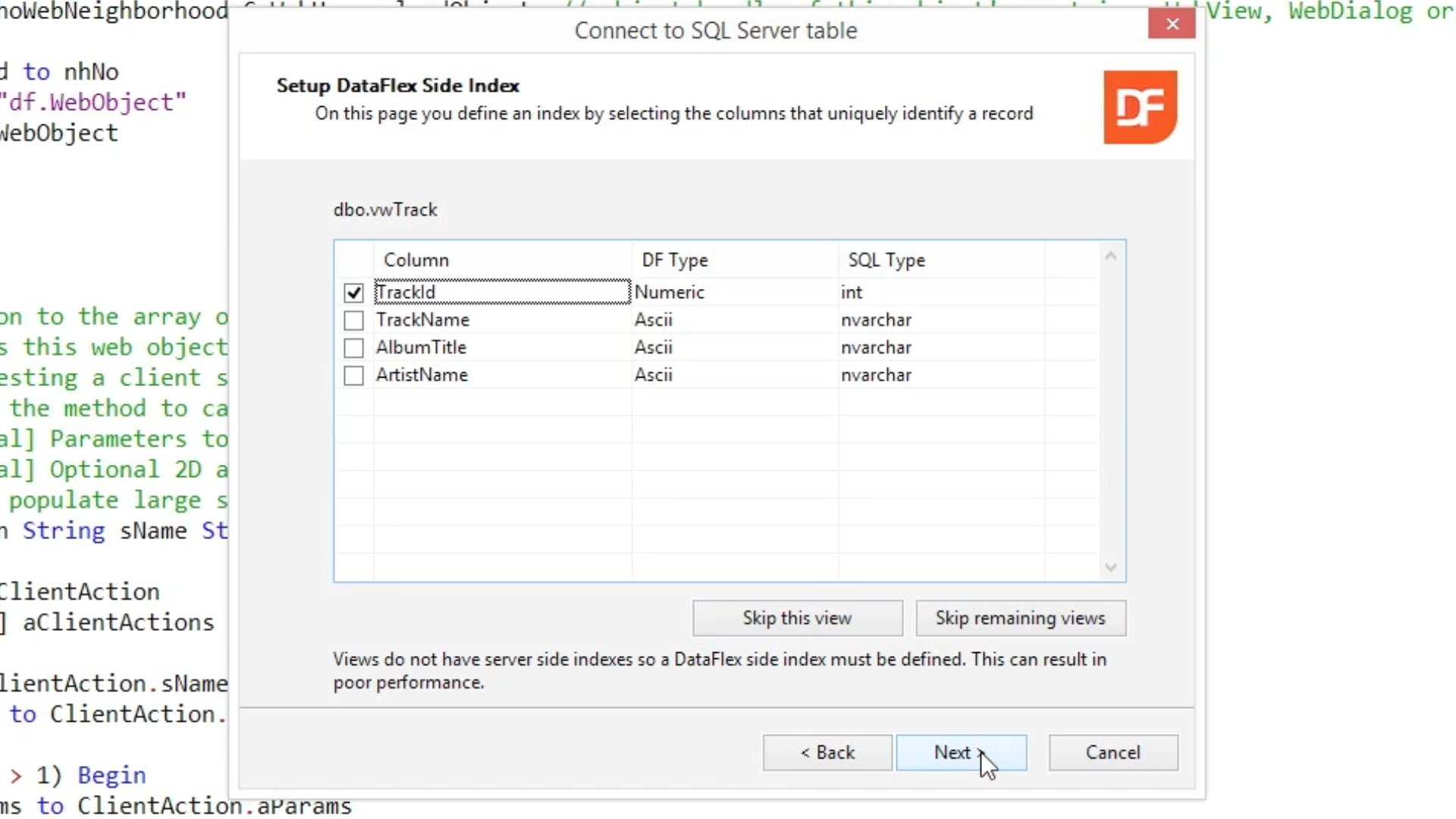Click the TrackName Ascii type cell
The height and width of the screenshot is (819, 1456).
(x=654, y=320)
